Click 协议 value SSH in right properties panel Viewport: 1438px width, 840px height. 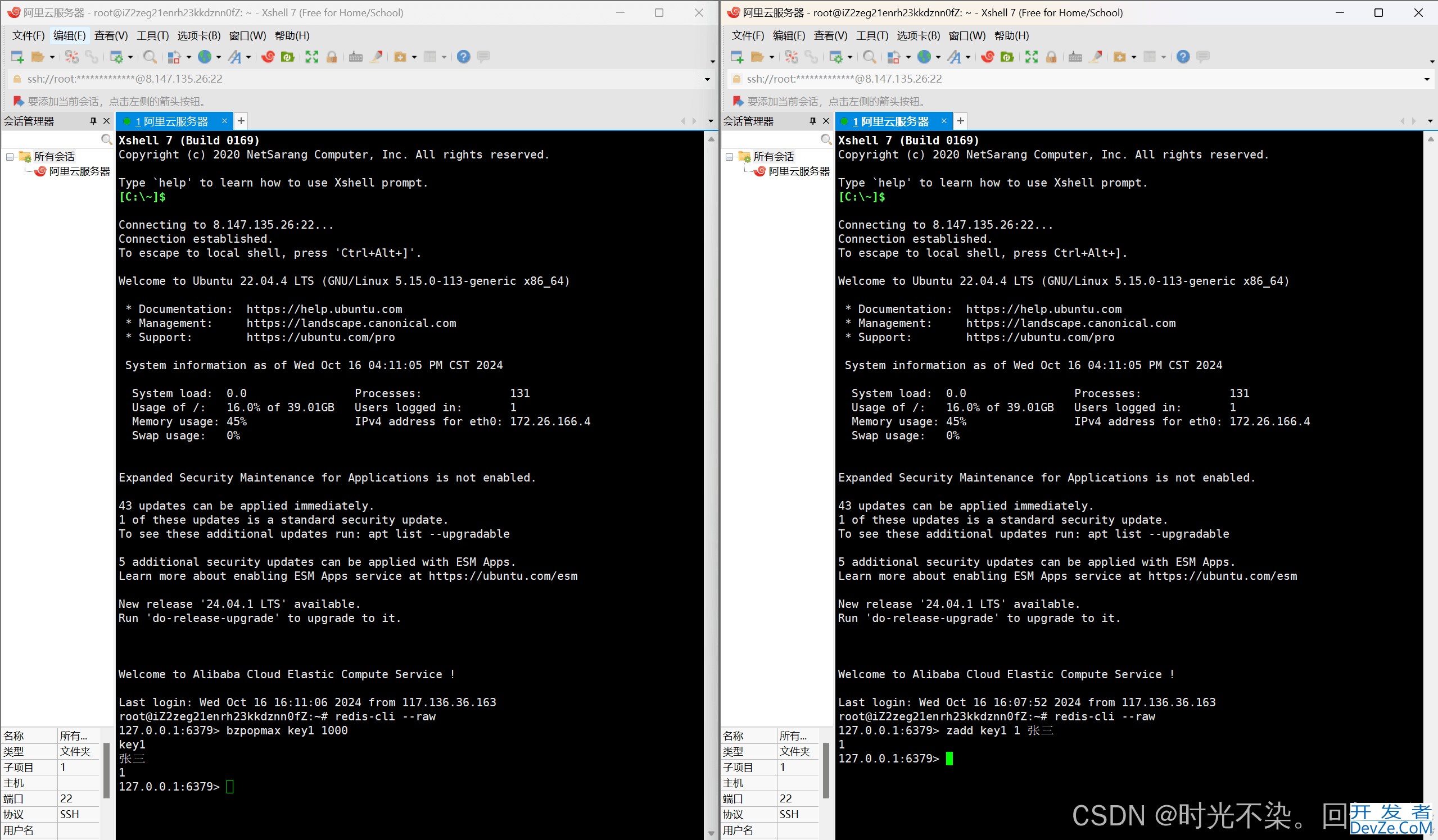pyautogui.click(x=789, y=814)
